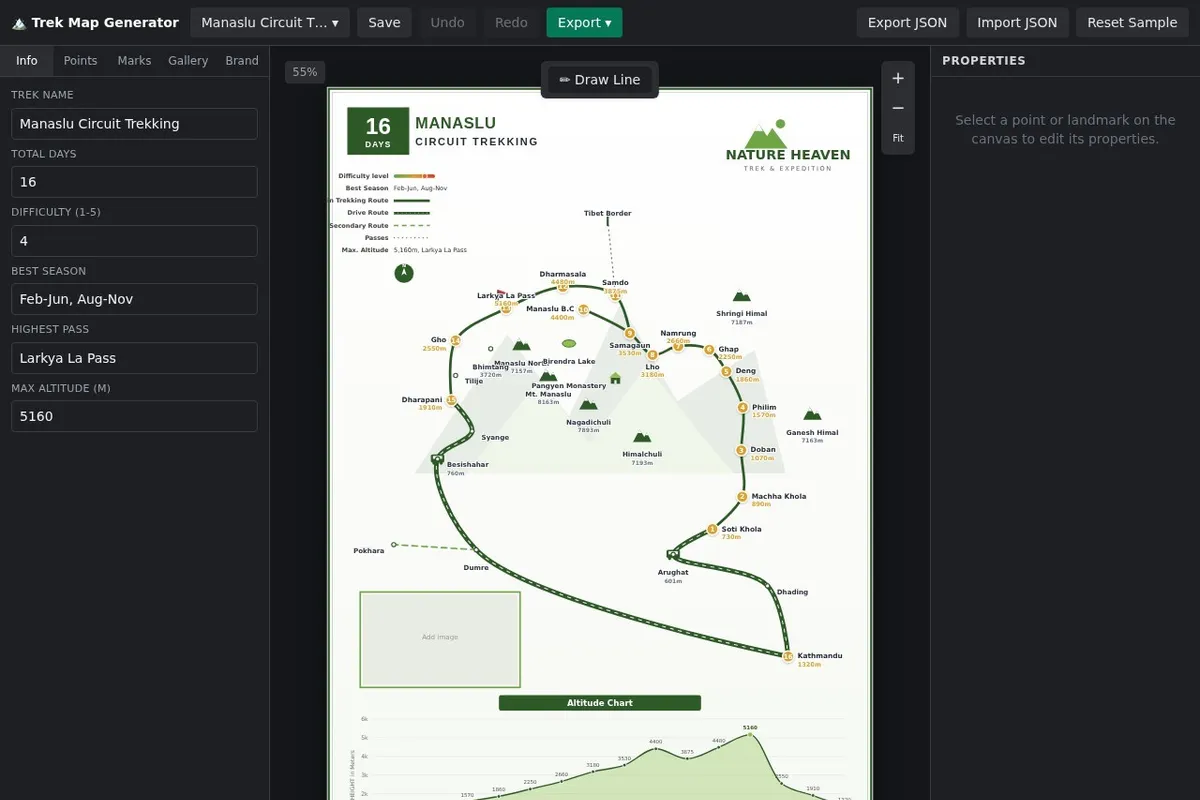Screen dimensions: 1200x800
Task: Select the Mt. Manaslu mountain icon
Action: coord(548,376)
